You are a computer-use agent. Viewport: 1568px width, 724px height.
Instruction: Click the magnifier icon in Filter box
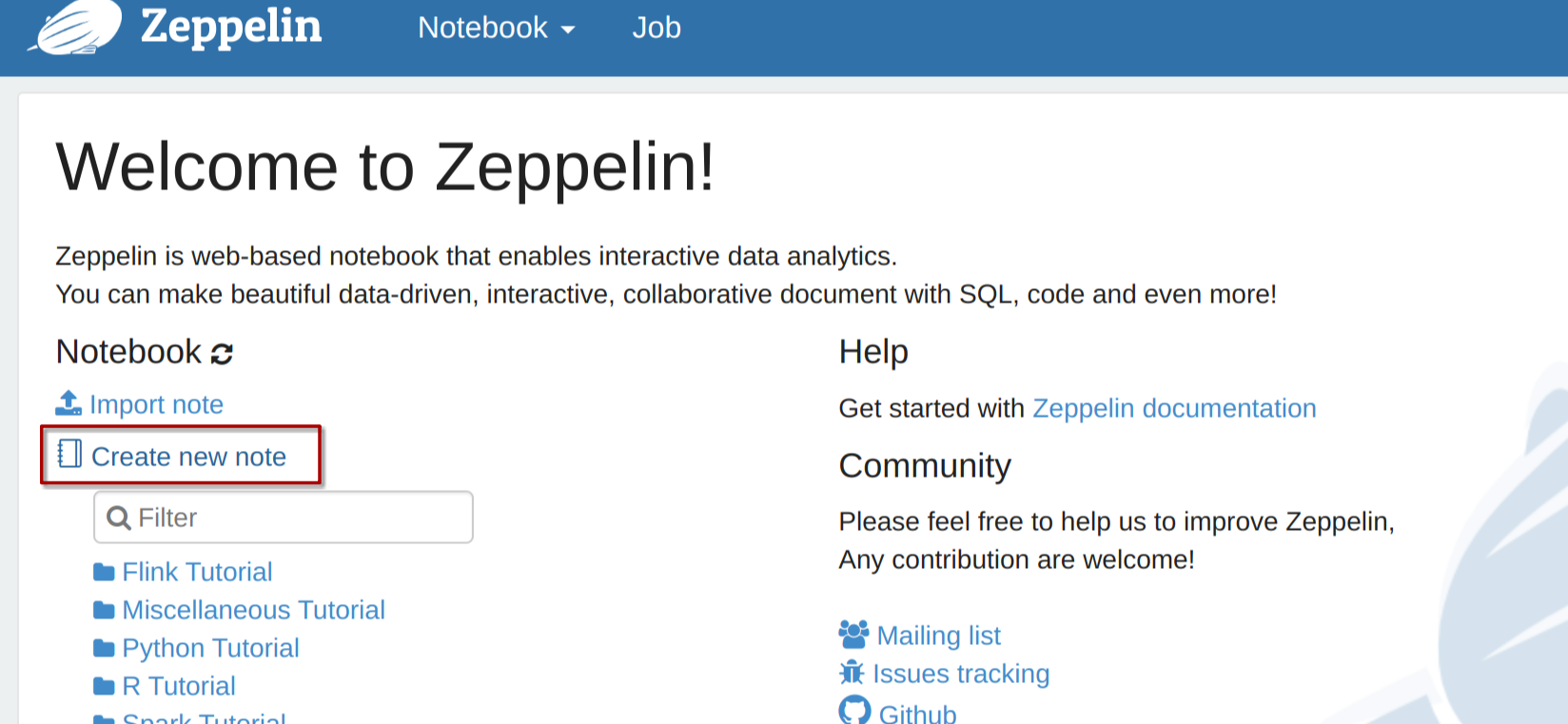(119, 518)
